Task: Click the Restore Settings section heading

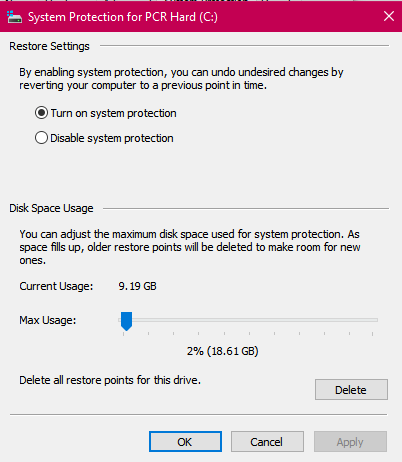Action: pos(49,46)
